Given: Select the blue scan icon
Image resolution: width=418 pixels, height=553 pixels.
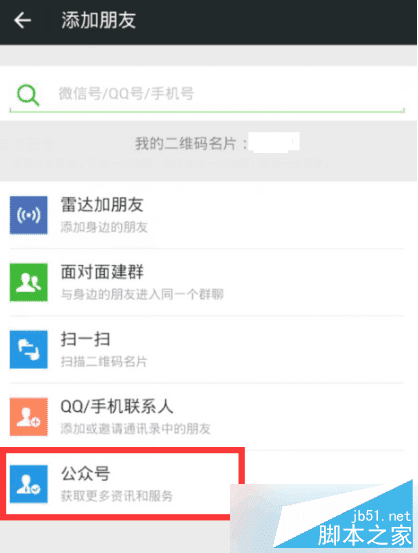Looking at the screenshot, I should tap(29, 350).
